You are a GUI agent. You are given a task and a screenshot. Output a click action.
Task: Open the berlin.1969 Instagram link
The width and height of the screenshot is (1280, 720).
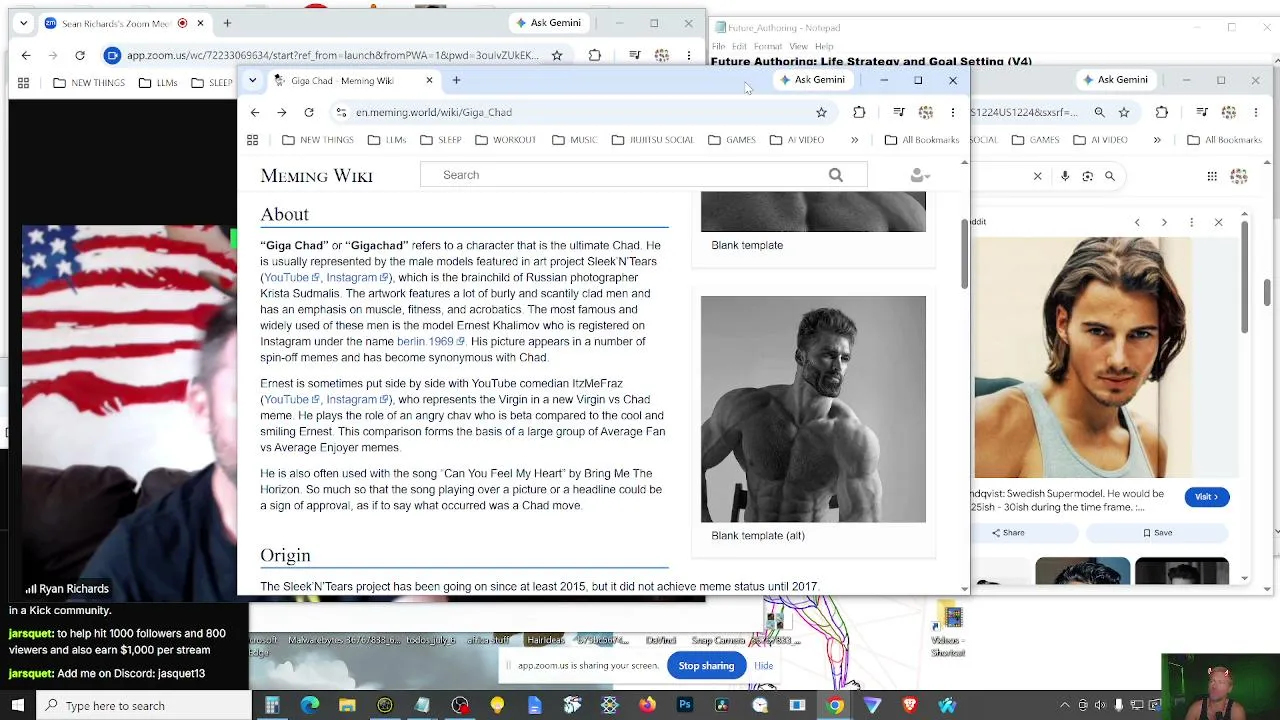point(430,341)
